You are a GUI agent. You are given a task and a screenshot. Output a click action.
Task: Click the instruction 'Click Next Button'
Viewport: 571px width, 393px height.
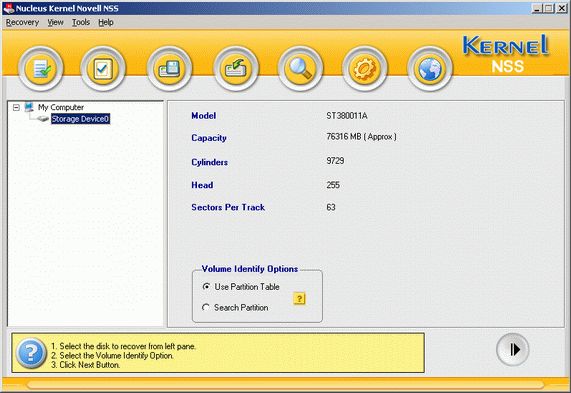(x=85, y=365)
